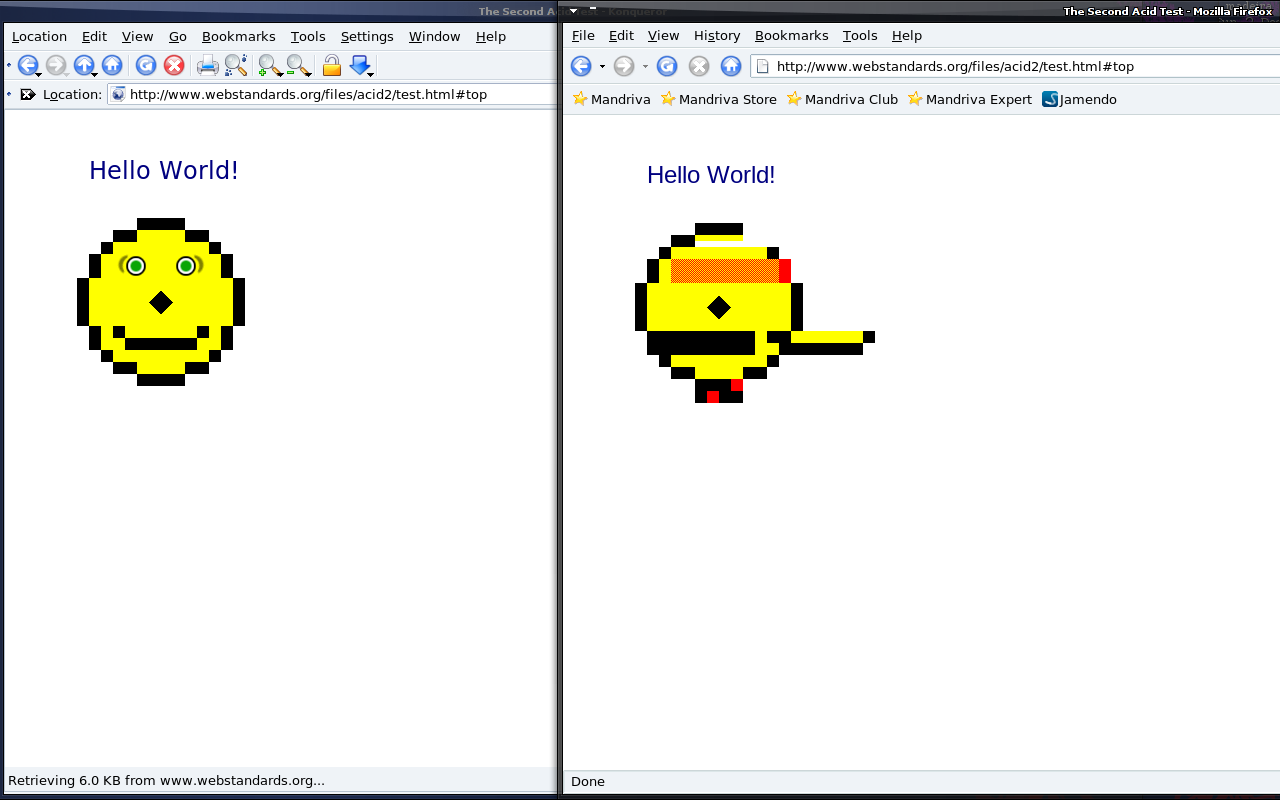Click the clear location icon in Konqueror
1280x800 pixels.
28,94
